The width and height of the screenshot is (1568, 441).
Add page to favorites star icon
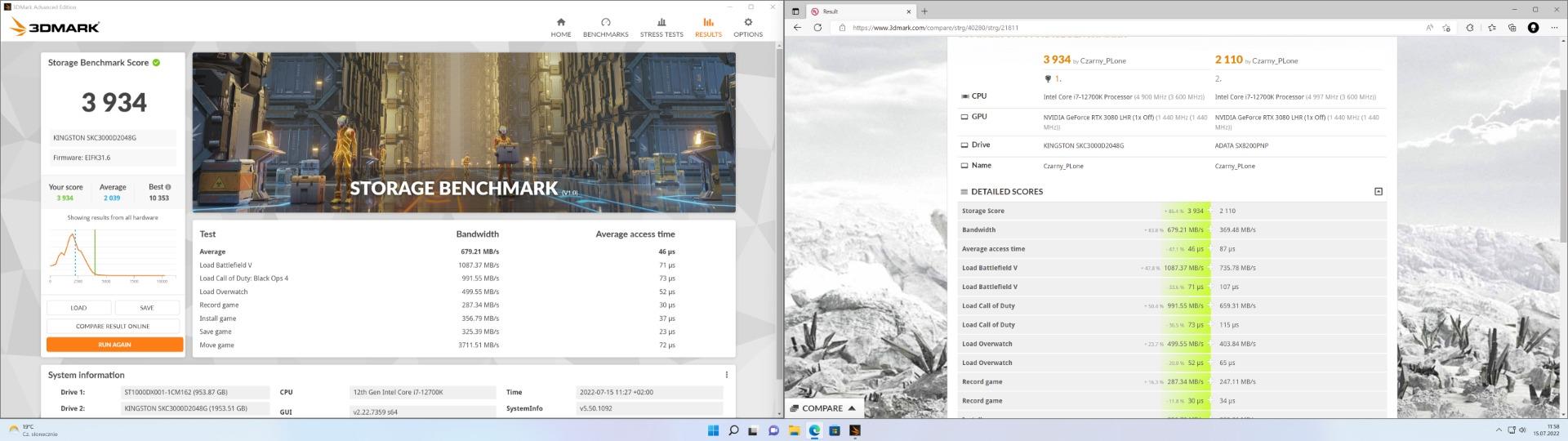click(1446, 28)
